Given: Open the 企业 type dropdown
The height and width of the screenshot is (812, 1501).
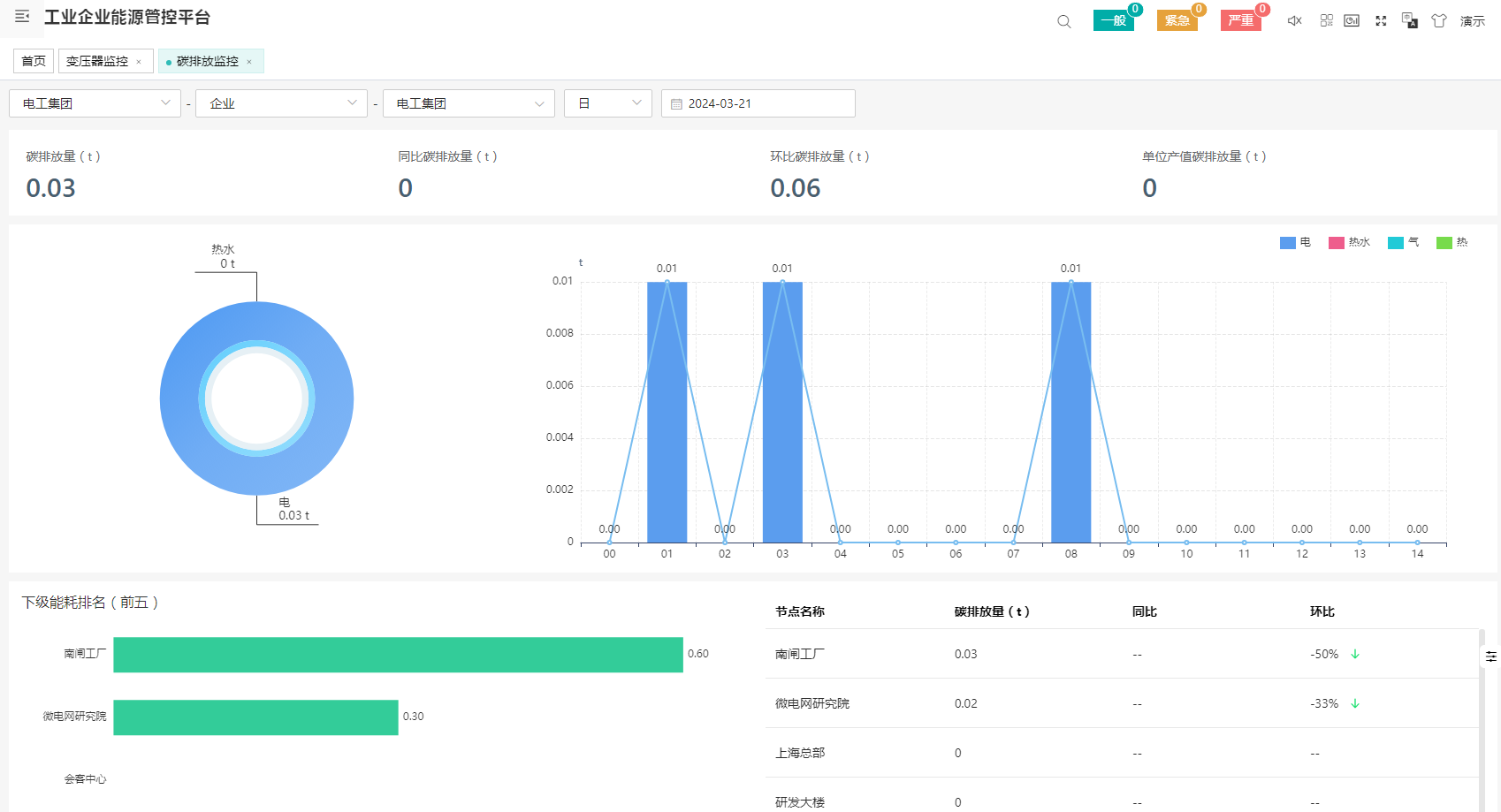Looking at the screenshot, I should click(x=281, y=103).
